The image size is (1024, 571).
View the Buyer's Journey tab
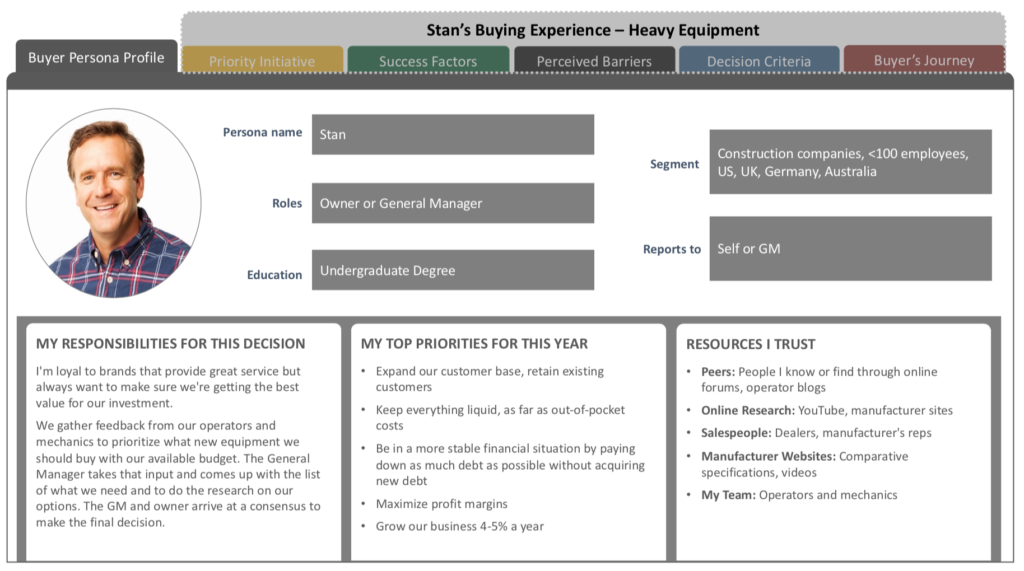(924, 59)
